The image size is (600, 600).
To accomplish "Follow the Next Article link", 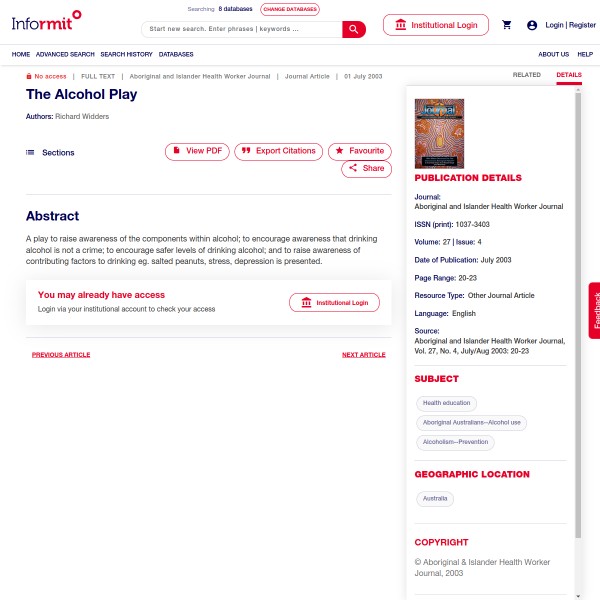I will pos(364,355).
